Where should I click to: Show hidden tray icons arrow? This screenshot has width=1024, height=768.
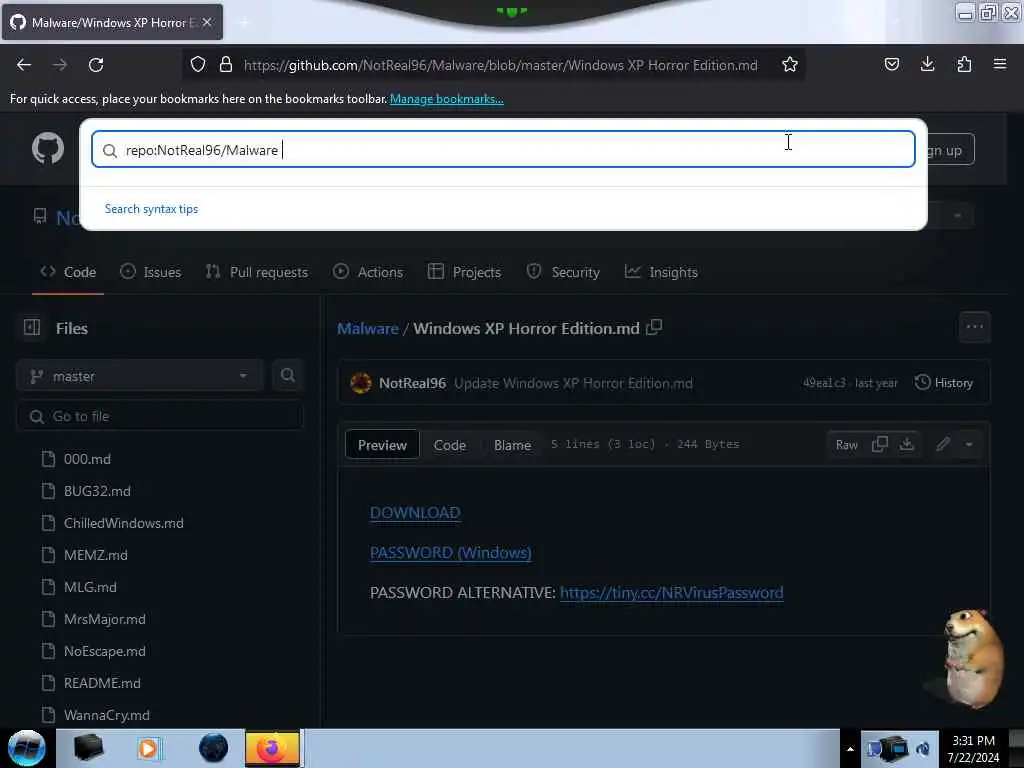850,749
